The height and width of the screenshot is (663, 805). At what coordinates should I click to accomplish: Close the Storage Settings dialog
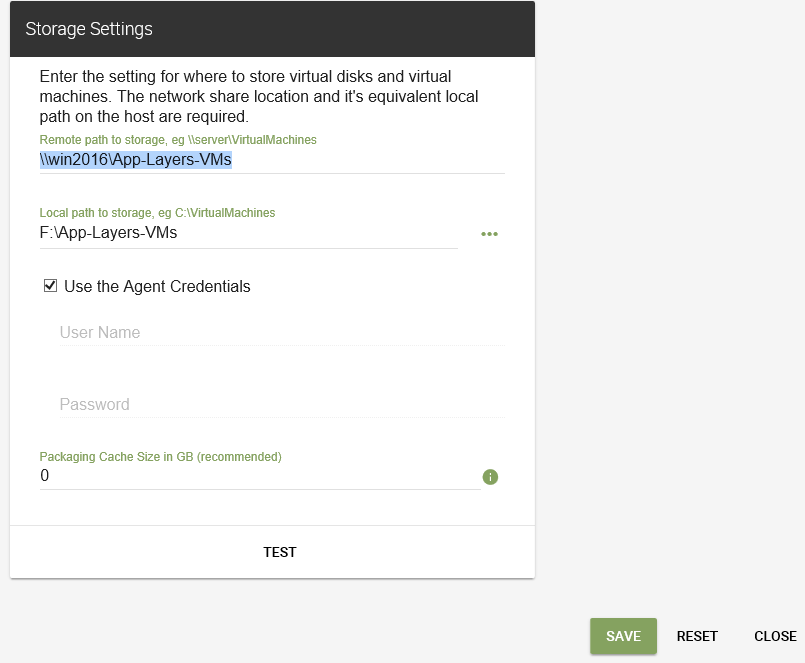(775, 636)
